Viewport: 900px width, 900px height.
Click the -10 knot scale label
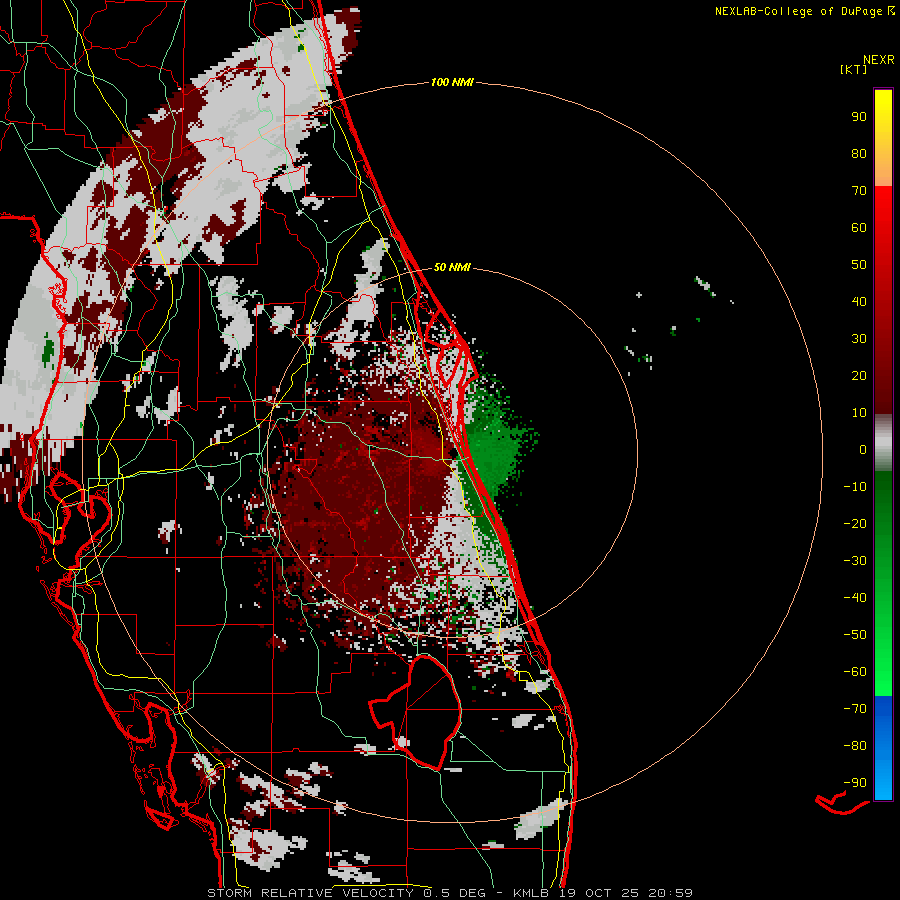point(855,487)
